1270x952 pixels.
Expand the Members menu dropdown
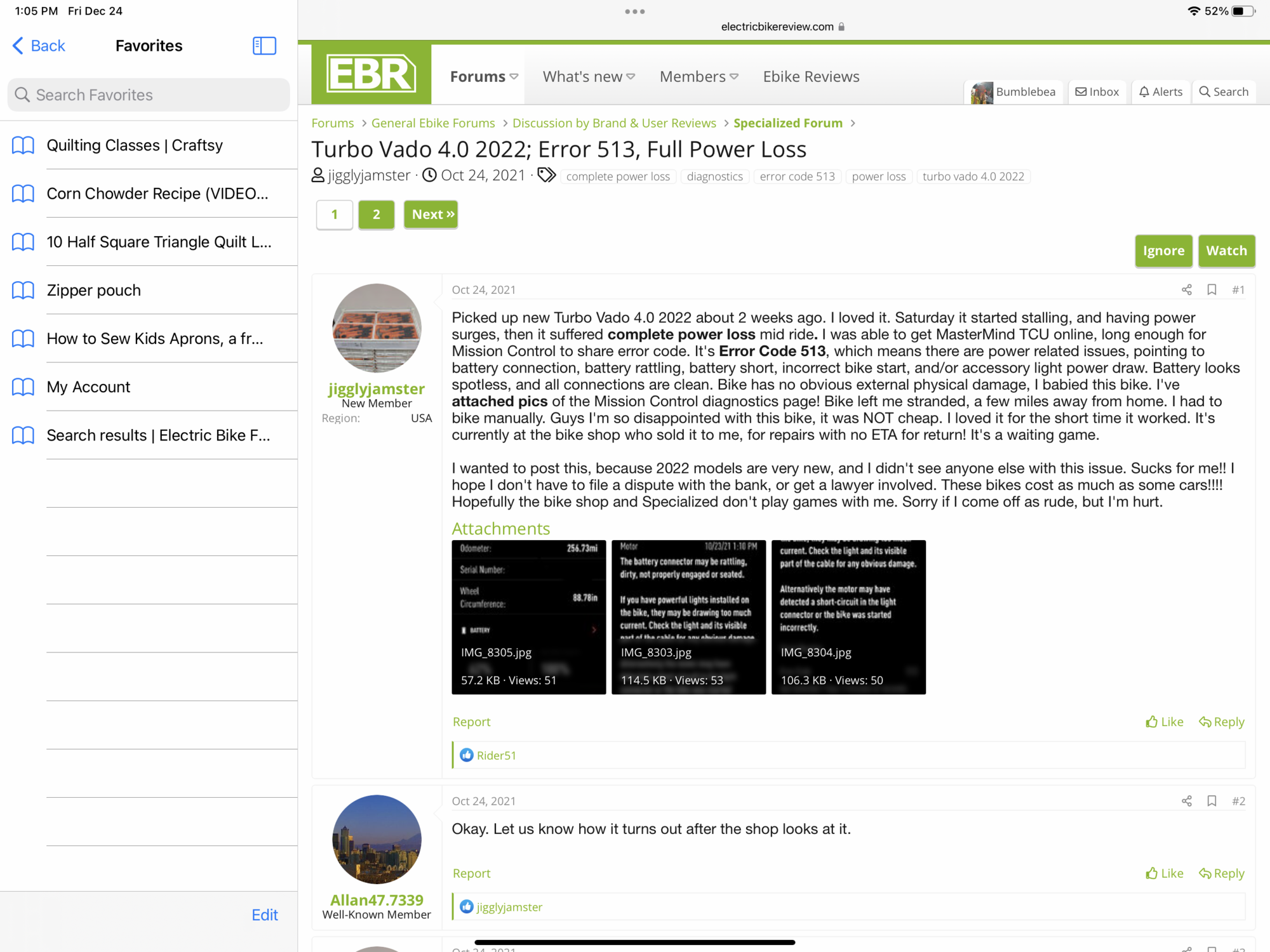734,77
